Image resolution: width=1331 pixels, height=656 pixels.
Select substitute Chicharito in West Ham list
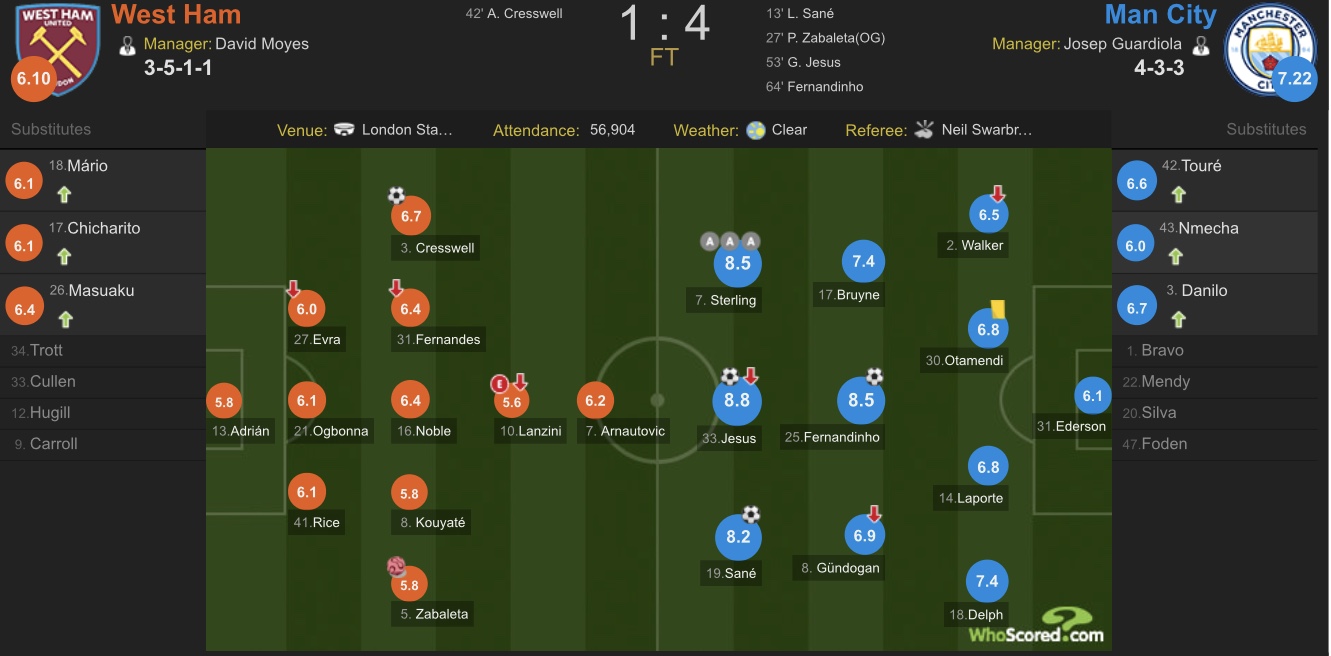[103, 228]
